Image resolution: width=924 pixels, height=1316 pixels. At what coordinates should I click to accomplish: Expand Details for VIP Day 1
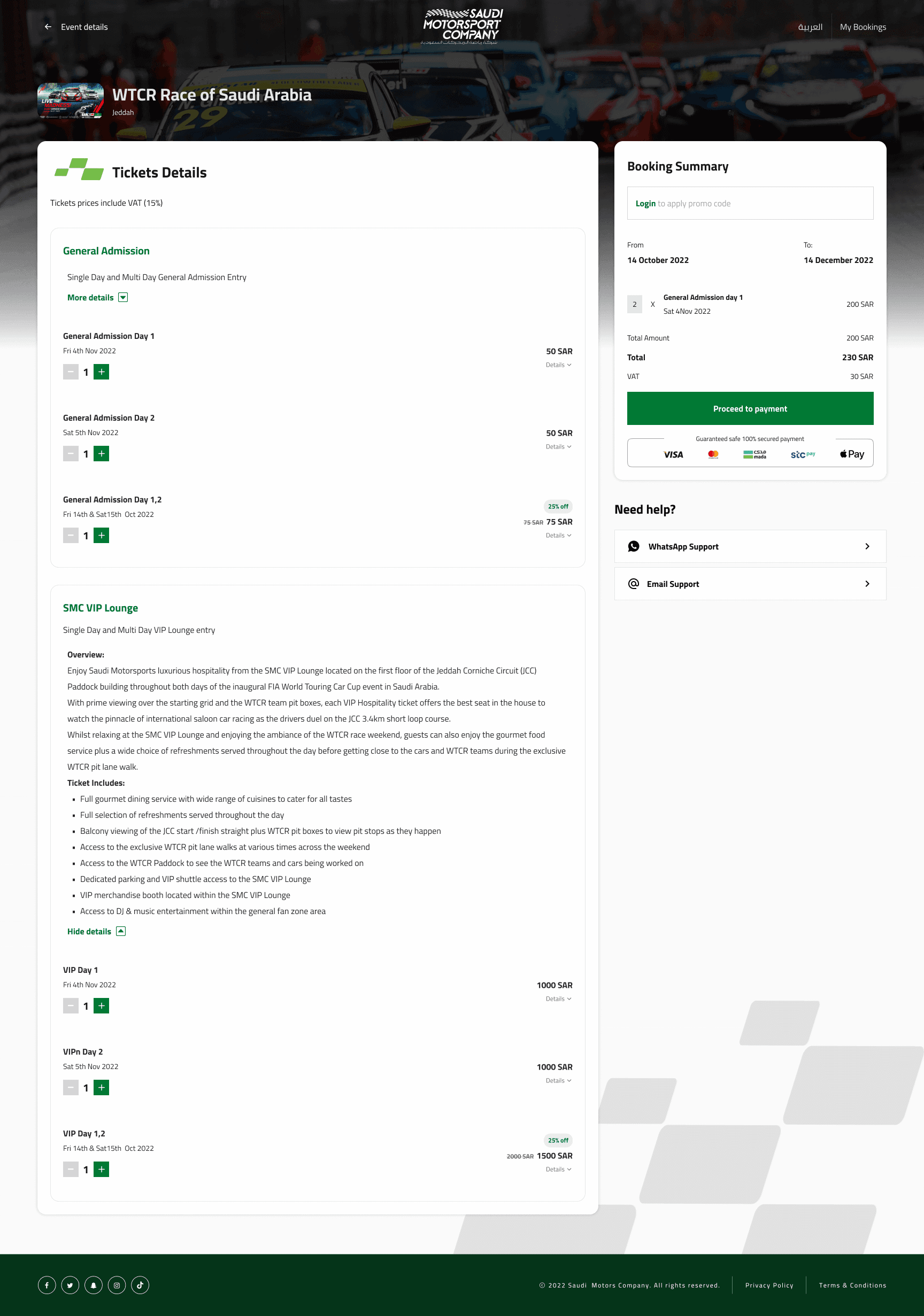558,999
